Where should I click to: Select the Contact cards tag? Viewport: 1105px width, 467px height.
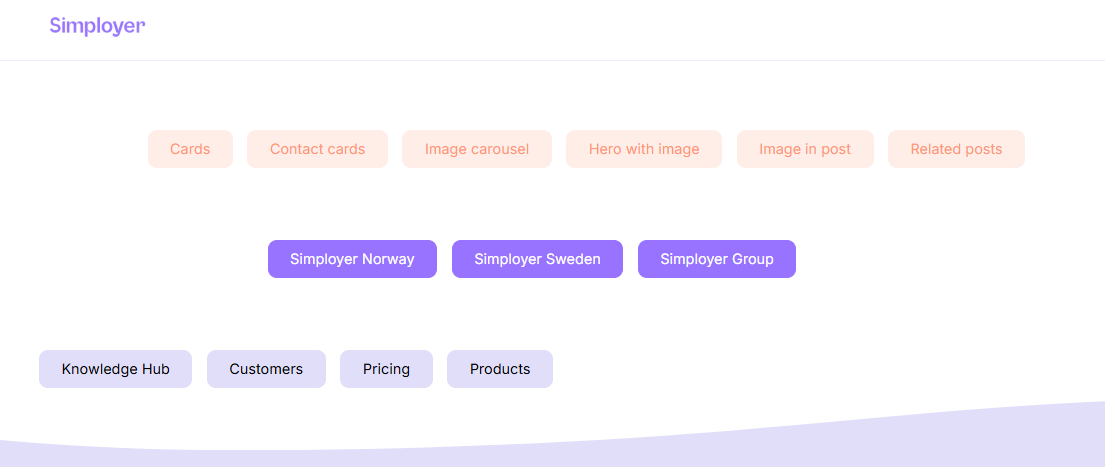[317, 149]
